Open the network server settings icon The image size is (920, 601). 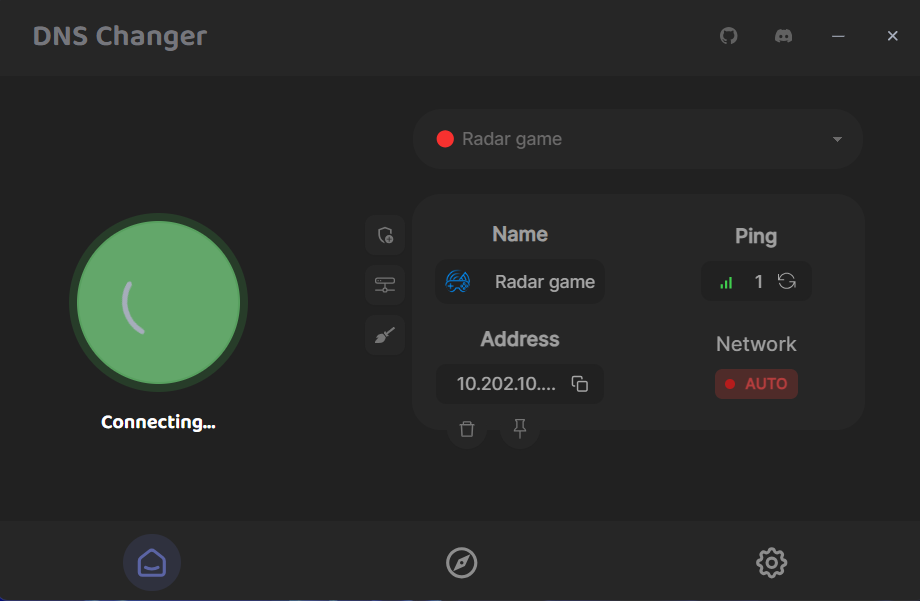pyautogui.click(x=385, y=284)
